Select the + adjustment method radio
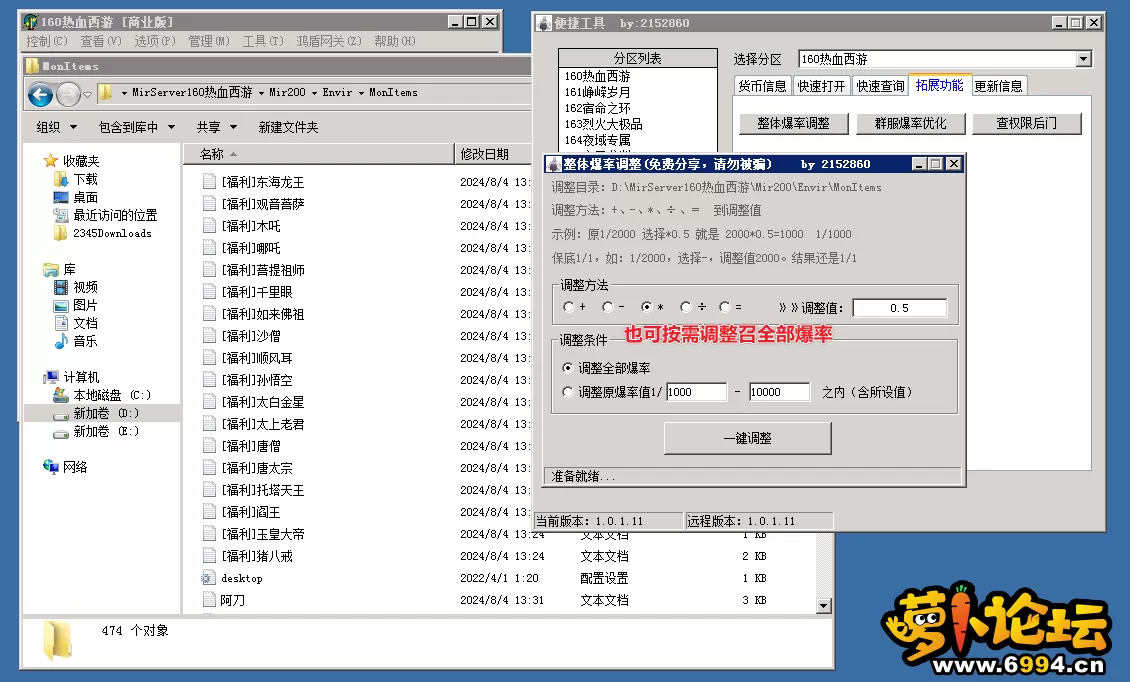 pyautogui.click(x=569, y=307)
